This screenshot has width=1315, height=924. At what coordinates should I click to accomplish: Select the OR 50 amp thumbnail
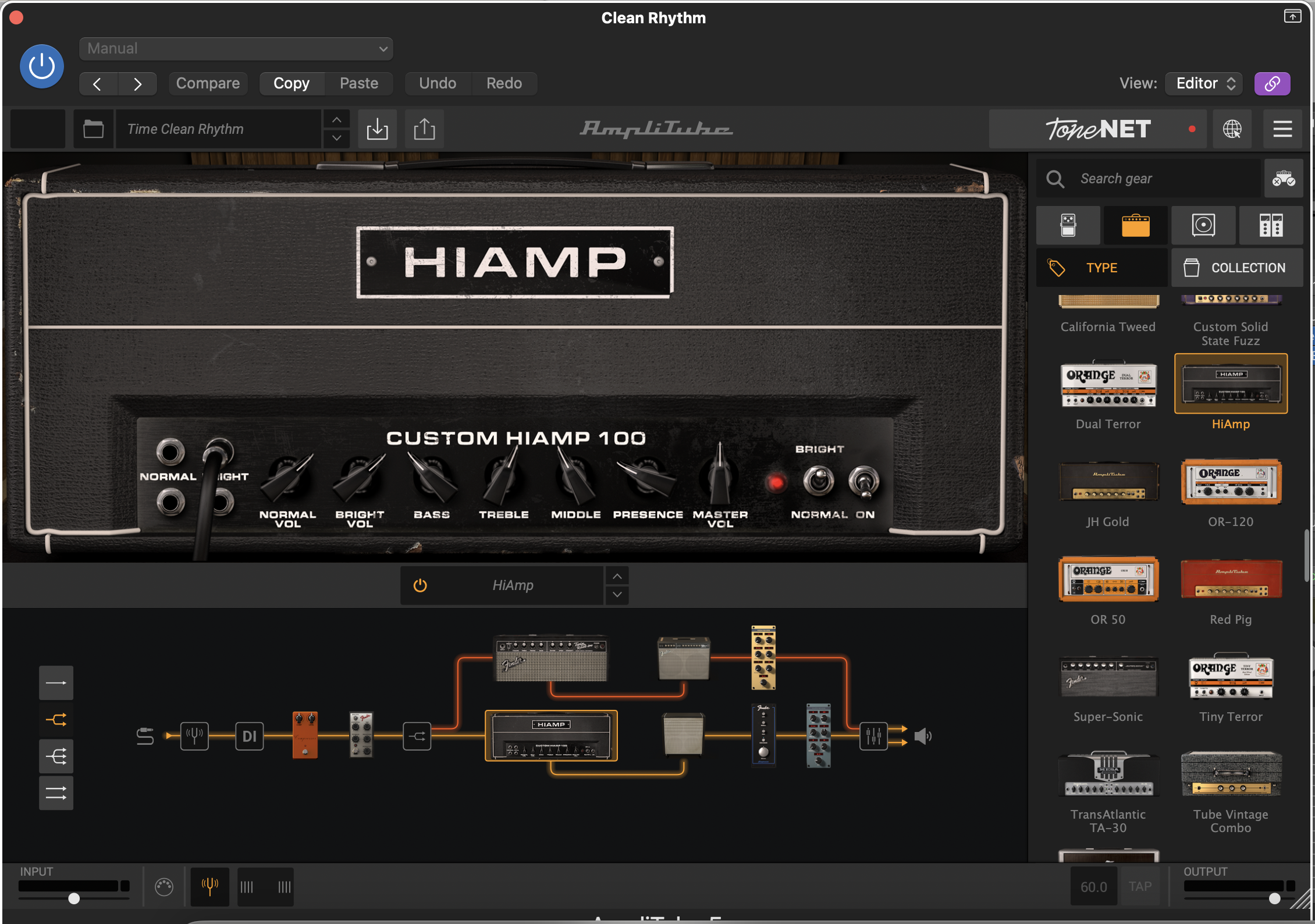click(1108, 579)
